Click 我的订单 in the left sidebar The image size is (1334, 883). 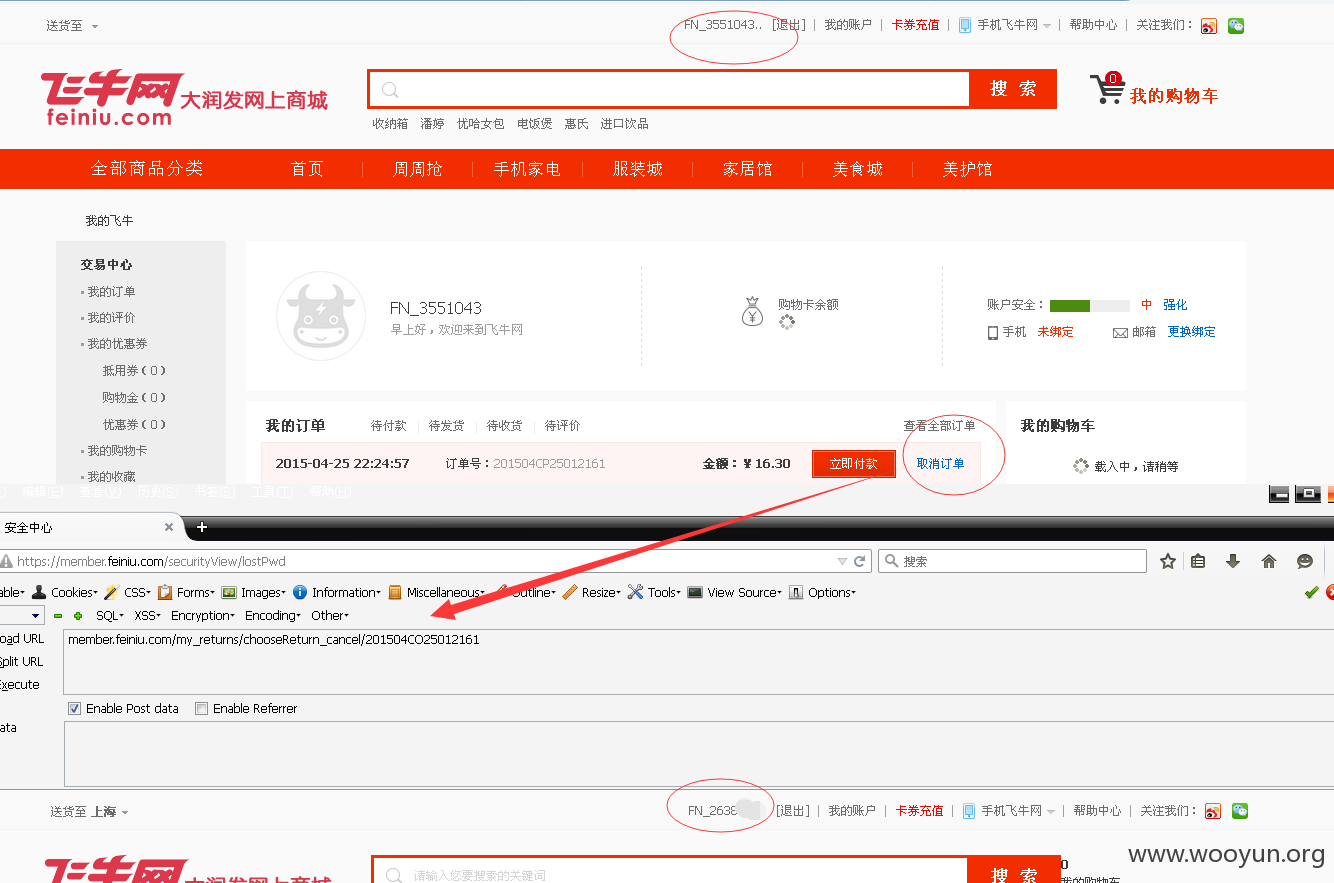pyautogui.click(x=111, y=292)
